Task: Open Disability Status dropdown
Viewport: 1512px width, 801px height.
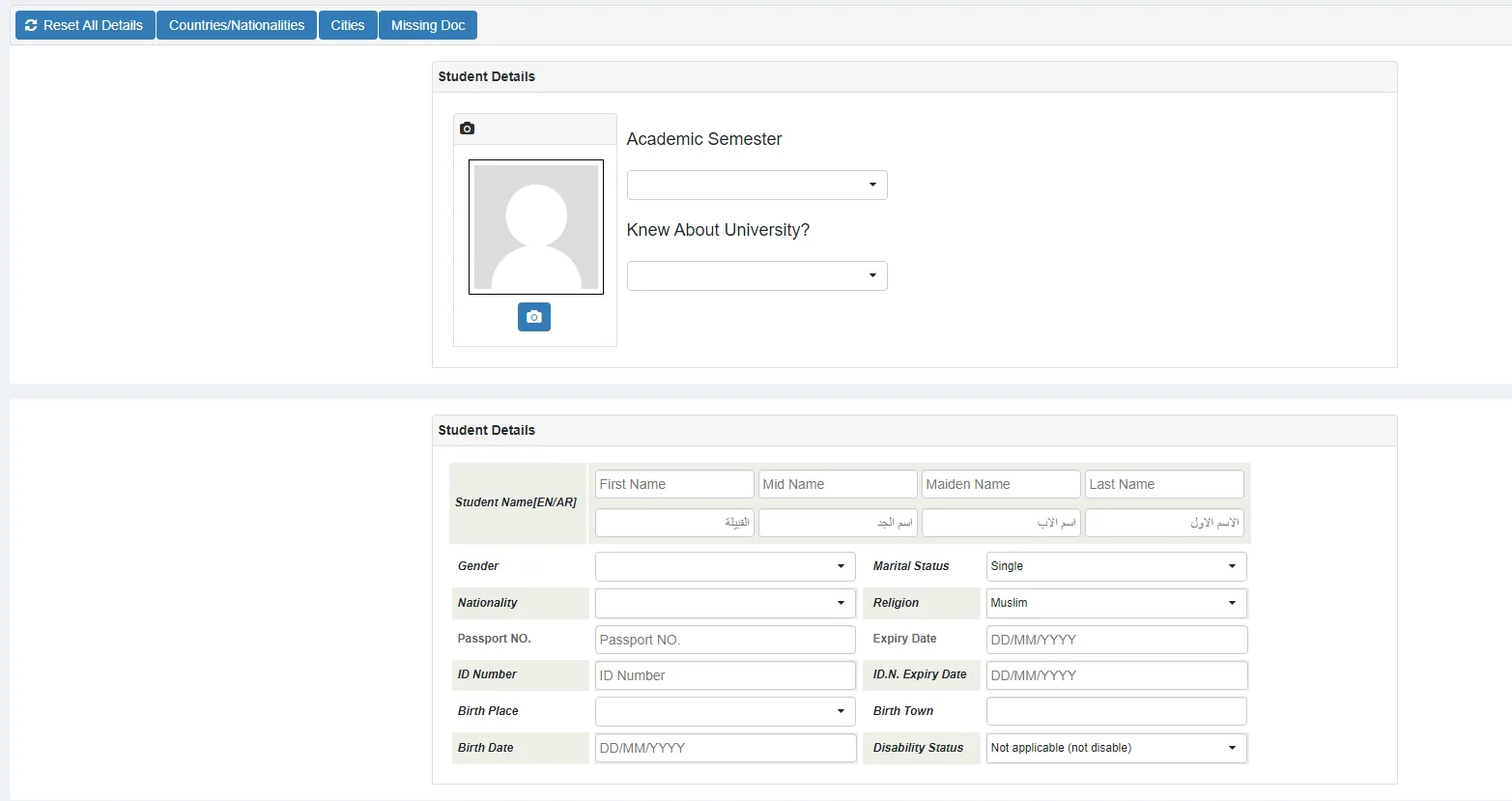Action: 1117,748
